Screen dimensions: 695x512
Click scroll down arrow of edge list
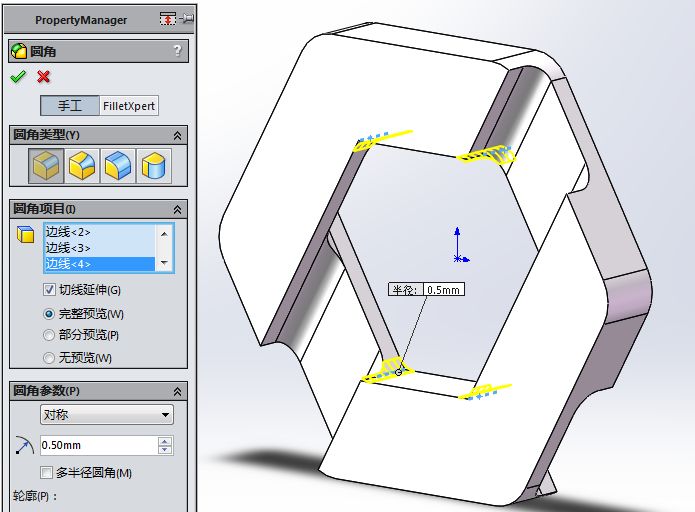pos(164,262)
